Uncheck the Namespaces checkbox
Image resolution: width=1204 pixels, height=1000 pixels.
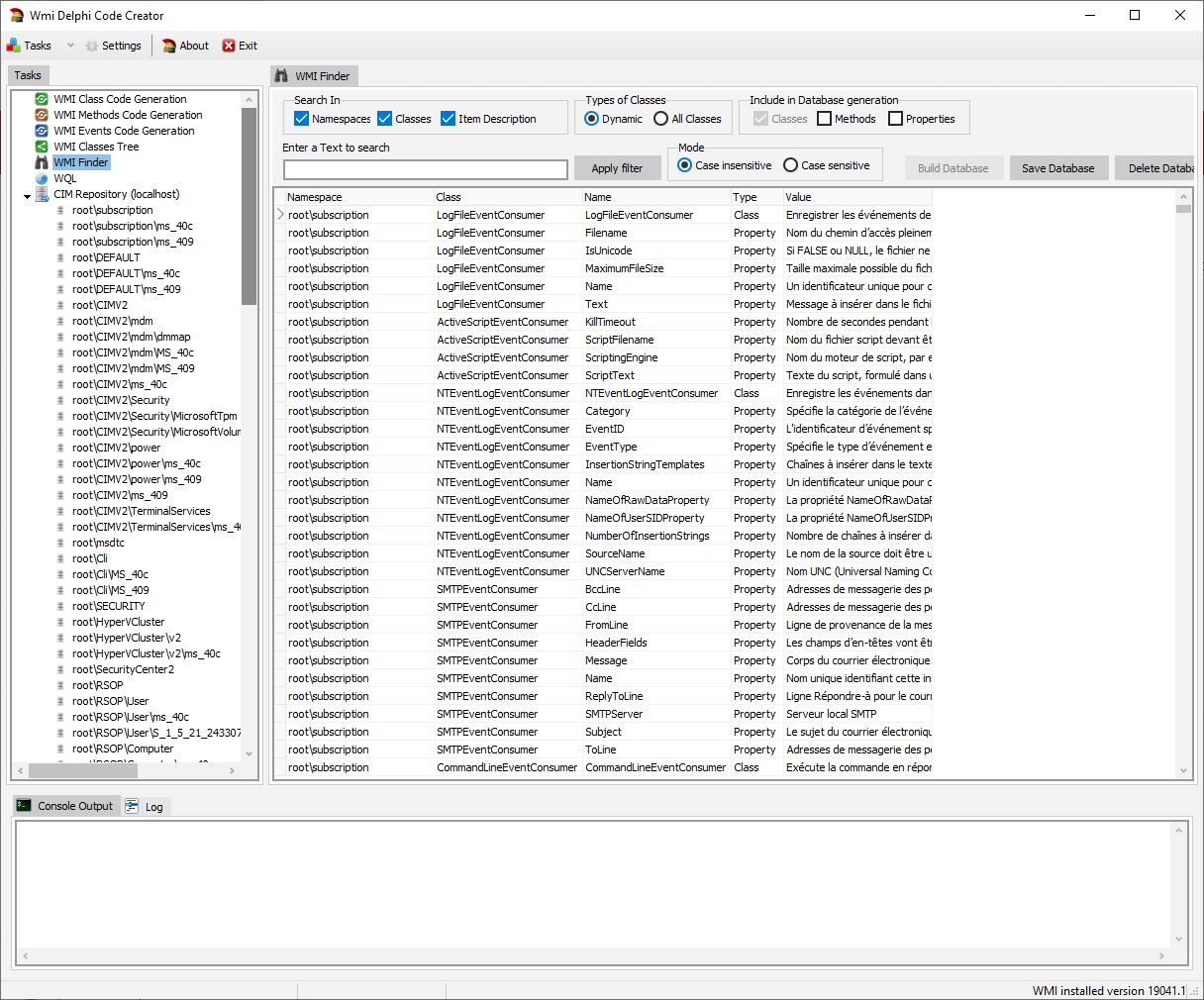(x=302, y=119)
